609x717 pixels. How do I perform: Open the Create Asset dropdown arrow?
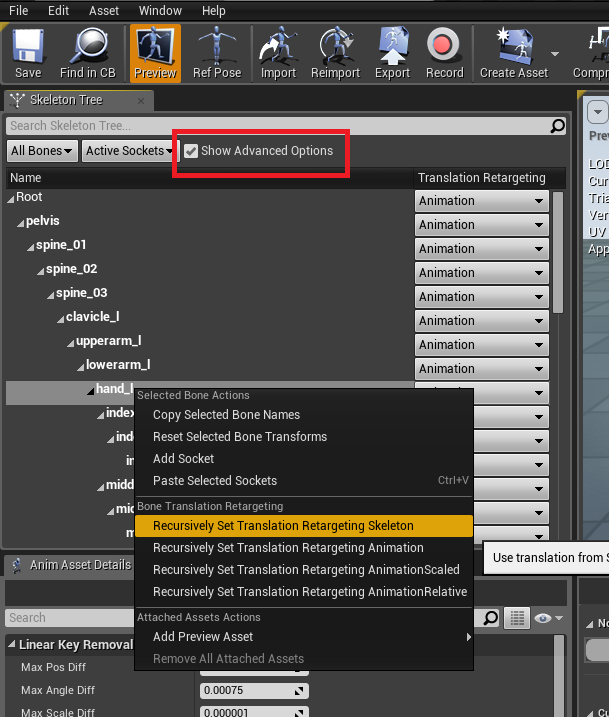pyautogui.click(x=555, y=54)
